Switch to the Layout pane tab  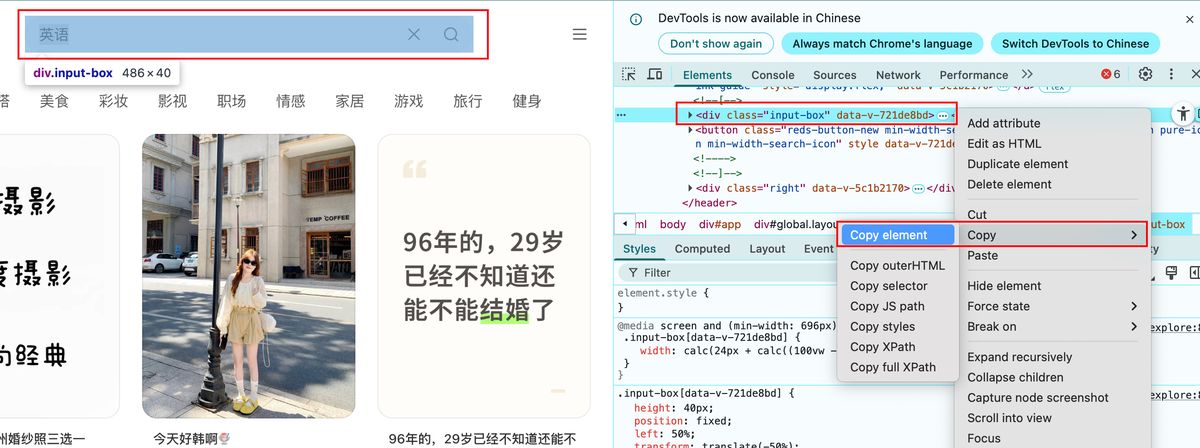pyautogui.click(x=767, y=249)
